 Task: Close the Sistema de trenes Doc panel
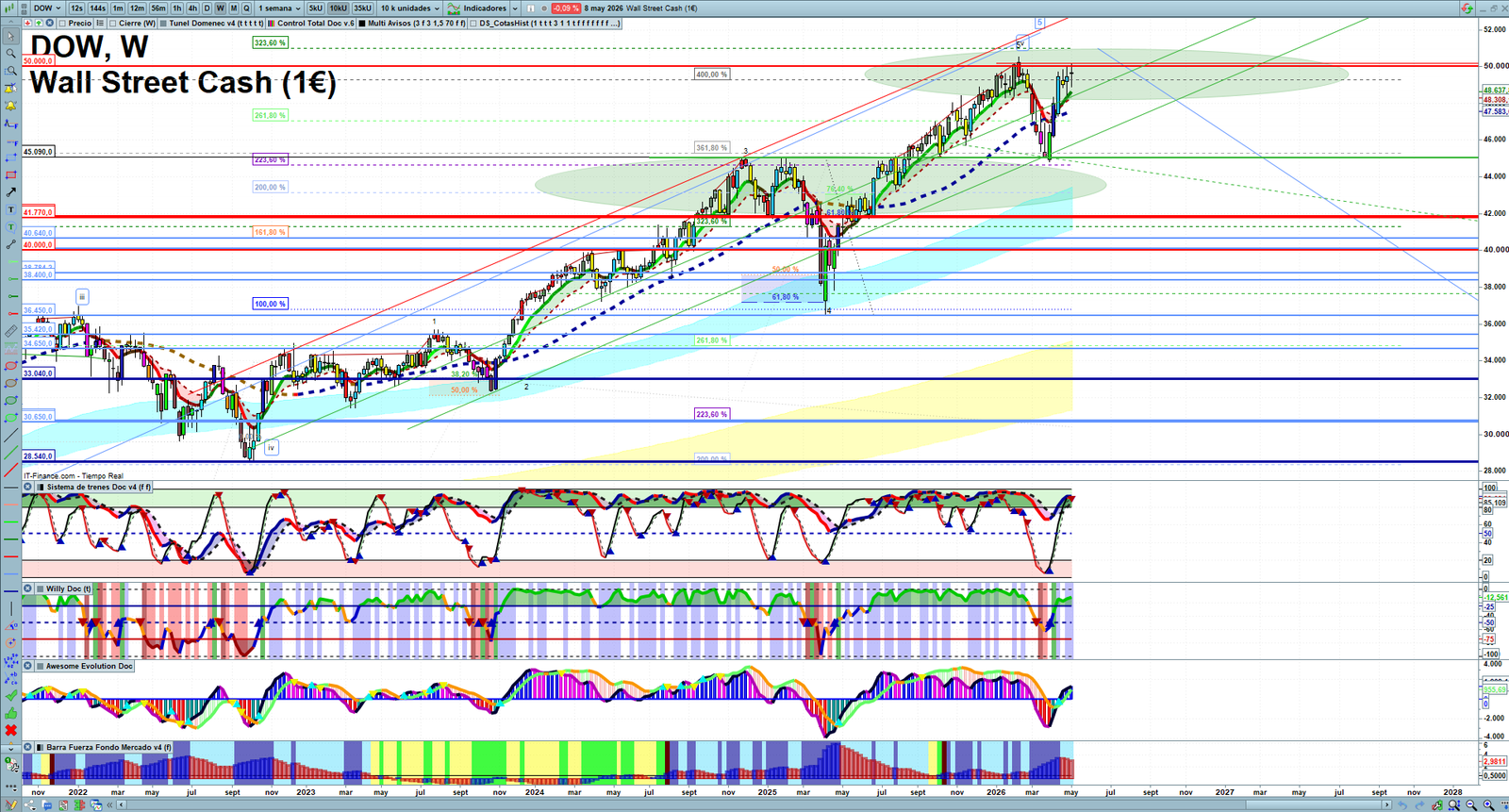(27, 487)
